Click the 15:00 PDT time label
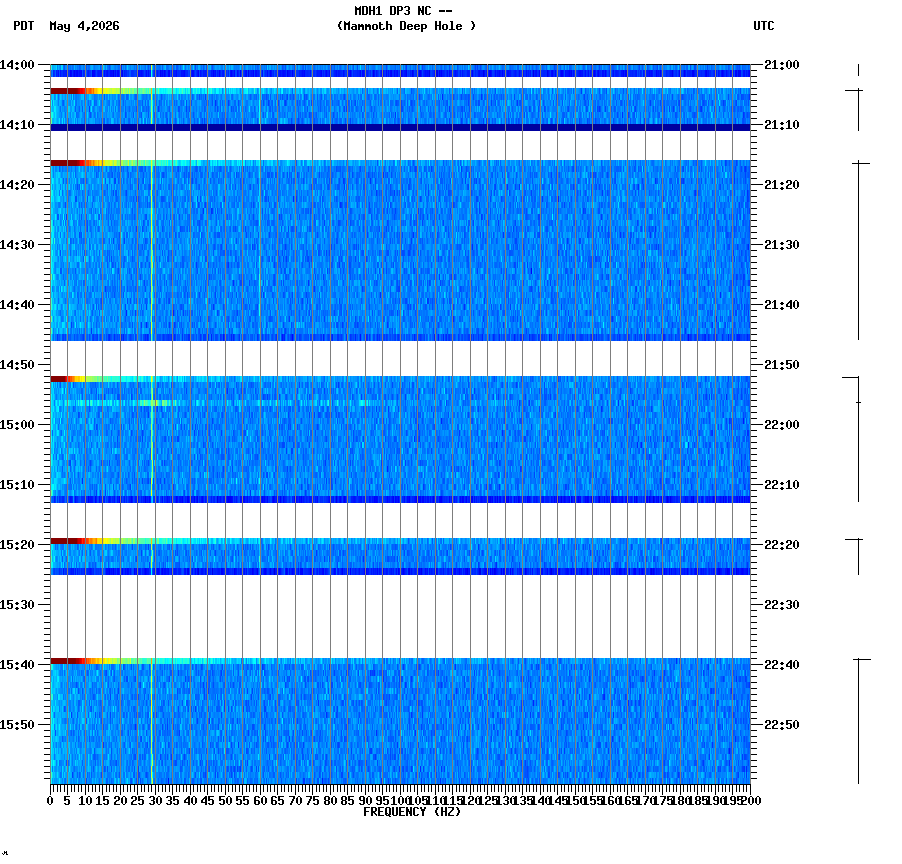902x864 pixels. click(17, 425)
